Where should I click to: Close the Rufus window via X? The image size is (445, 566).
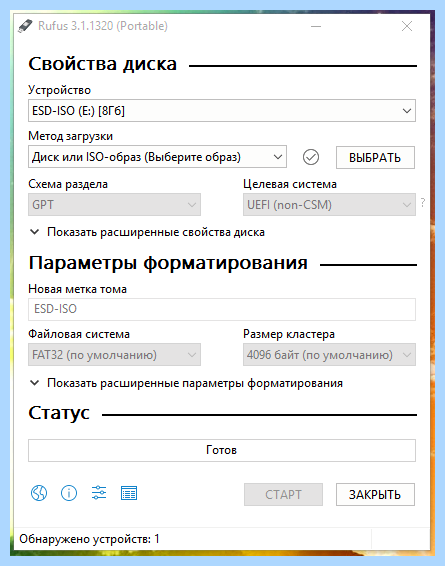(x=407, y=26)
